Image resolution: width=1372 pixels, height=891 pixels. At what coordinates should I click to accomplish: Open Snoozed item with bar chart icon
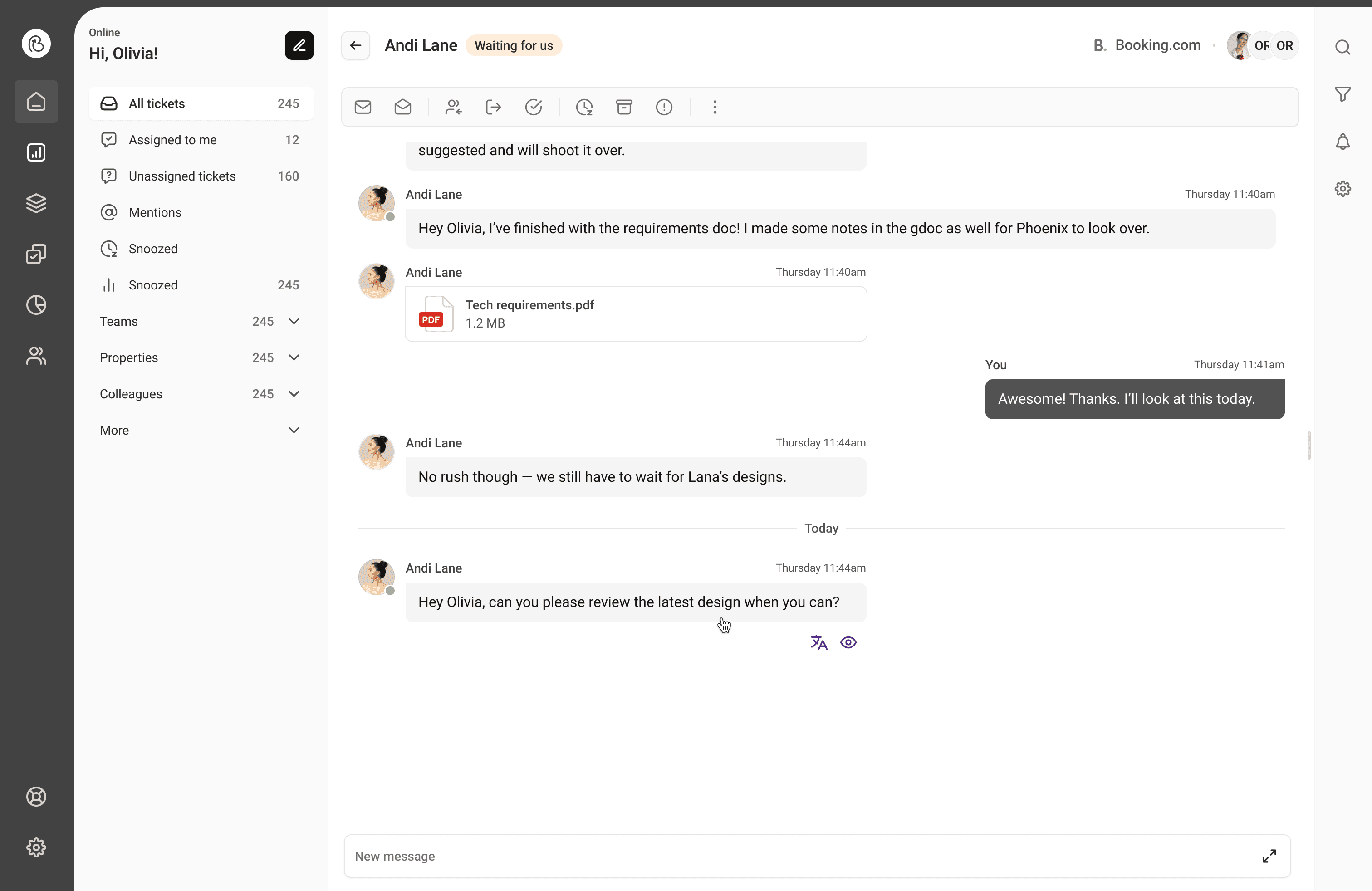201,285
